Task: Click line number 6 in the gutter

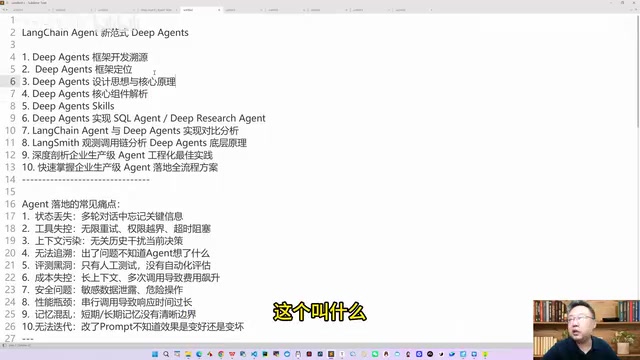Action: click(13, 82)
